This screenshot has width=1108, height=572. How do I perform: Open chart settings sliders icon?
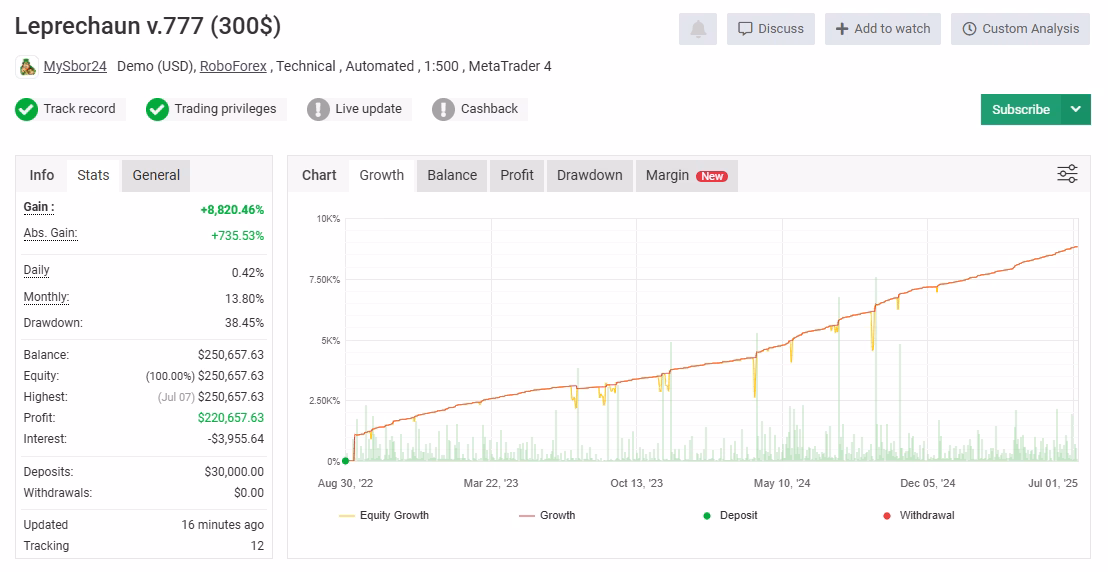click(1067, 174)
